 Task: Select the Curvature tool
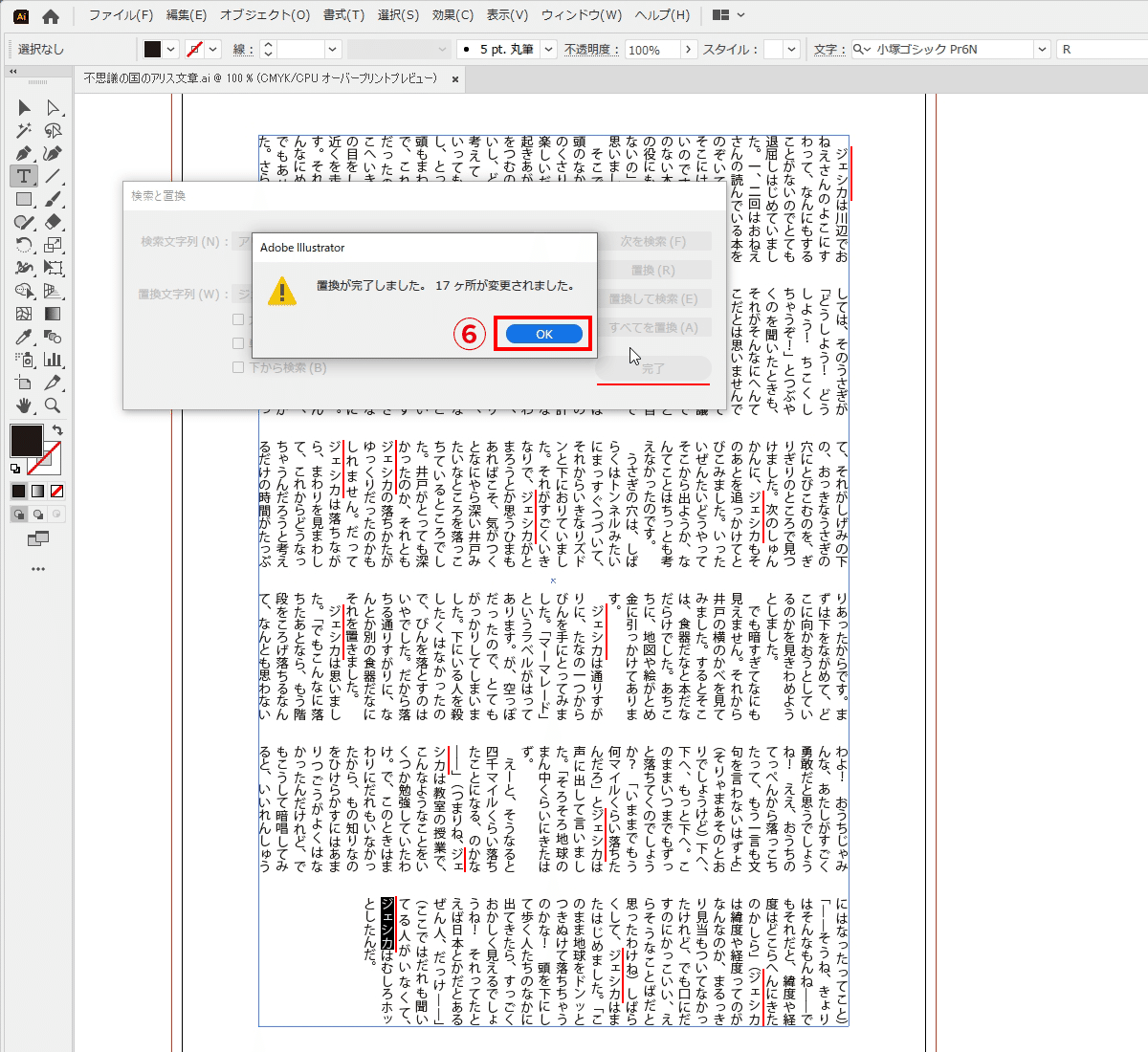pyautogui.click(x=53, y=153)
